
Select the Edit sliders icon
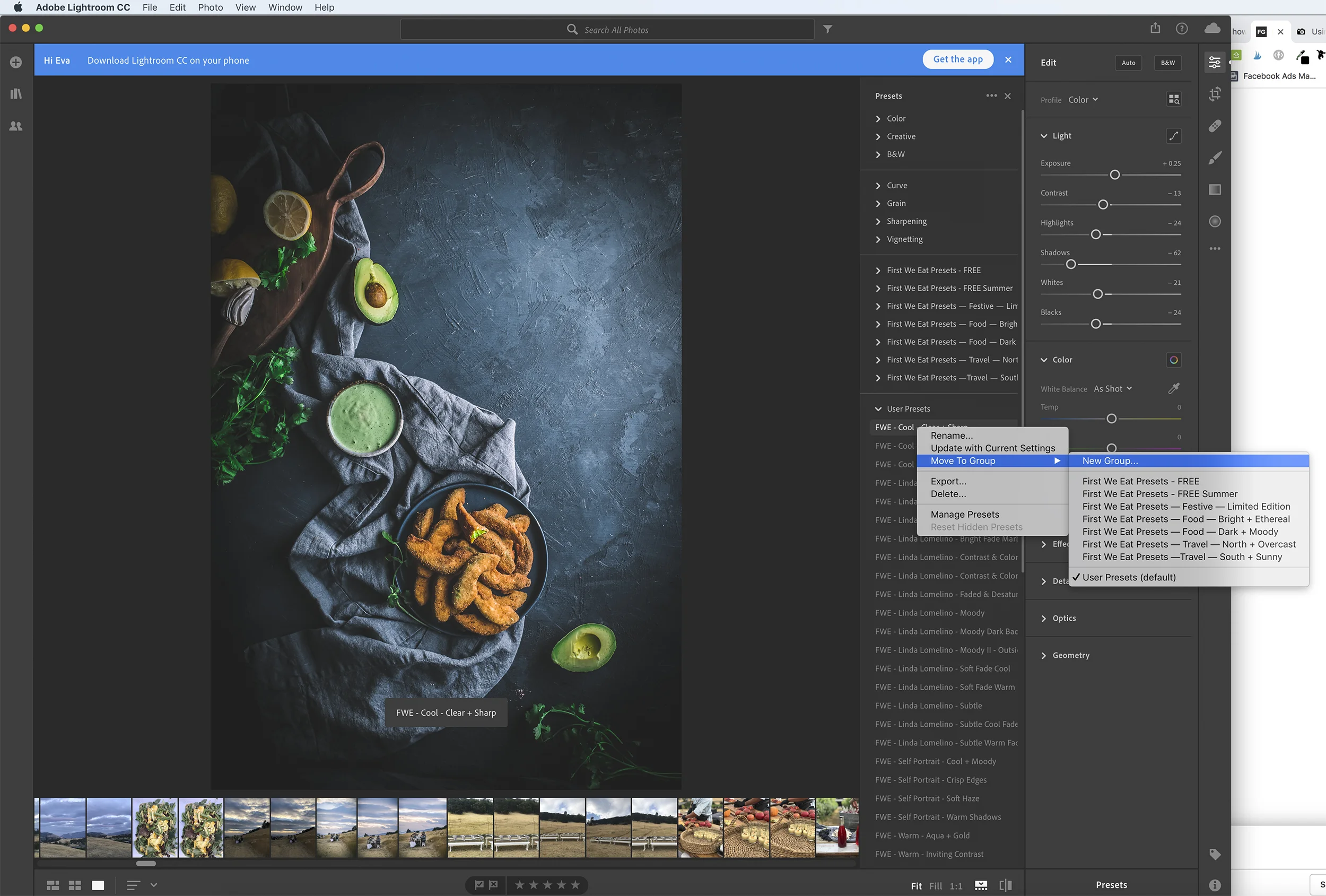click(1215, 62)
